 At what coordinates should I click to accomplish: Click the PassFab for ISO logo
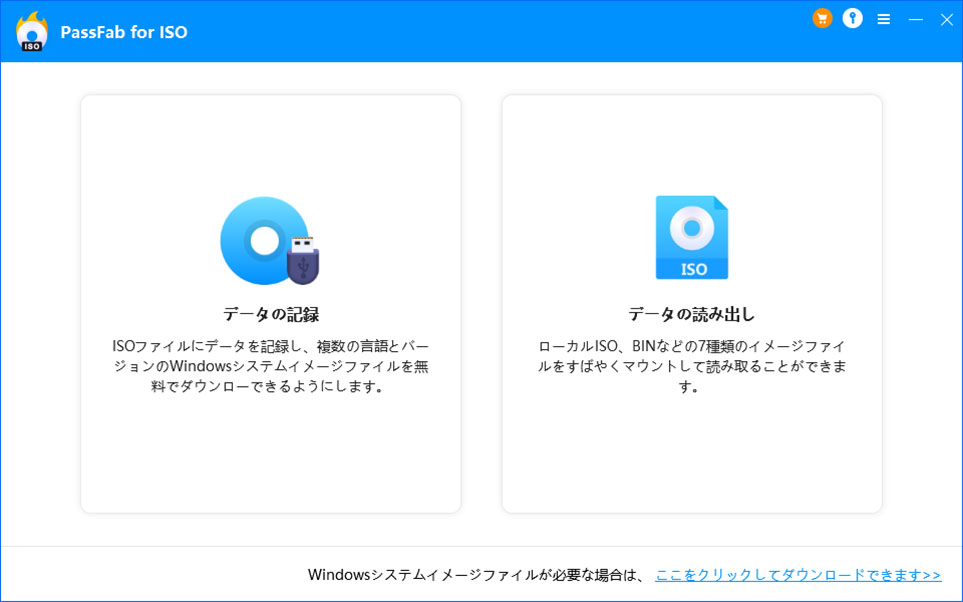click(x=30, y=31)
